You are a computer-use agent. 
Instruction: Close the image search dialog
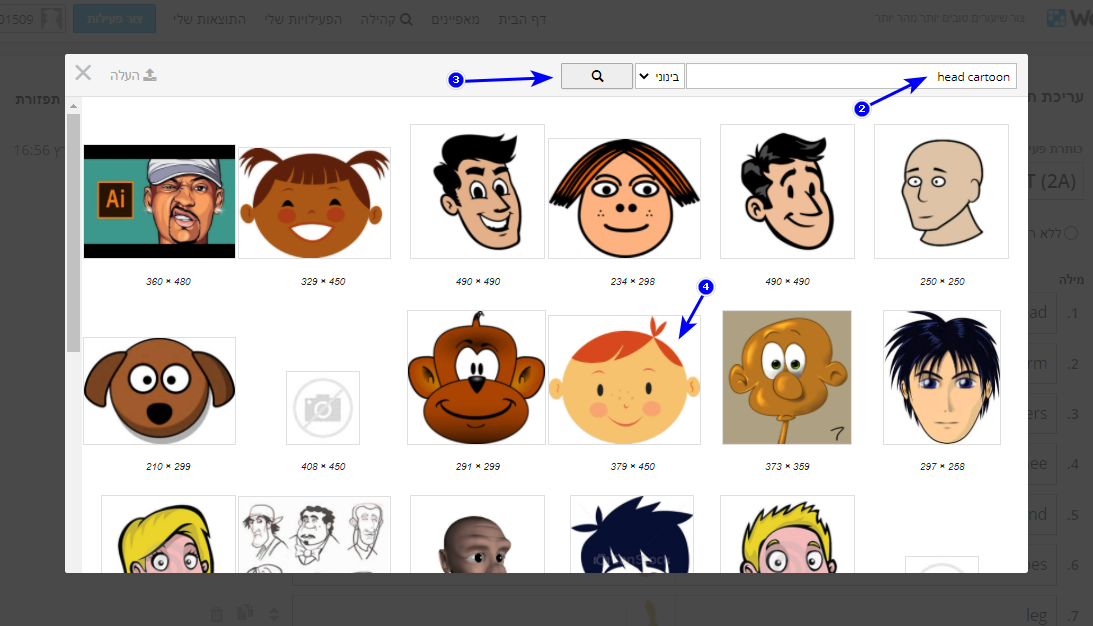tap(83, 72)
